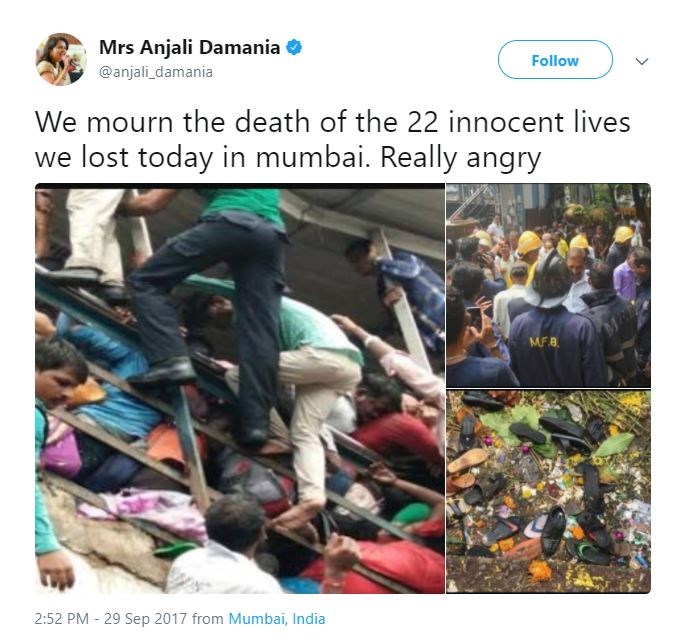682x641 pixels.
Task: Open the large stampede photo
Action: pos(240,388)
